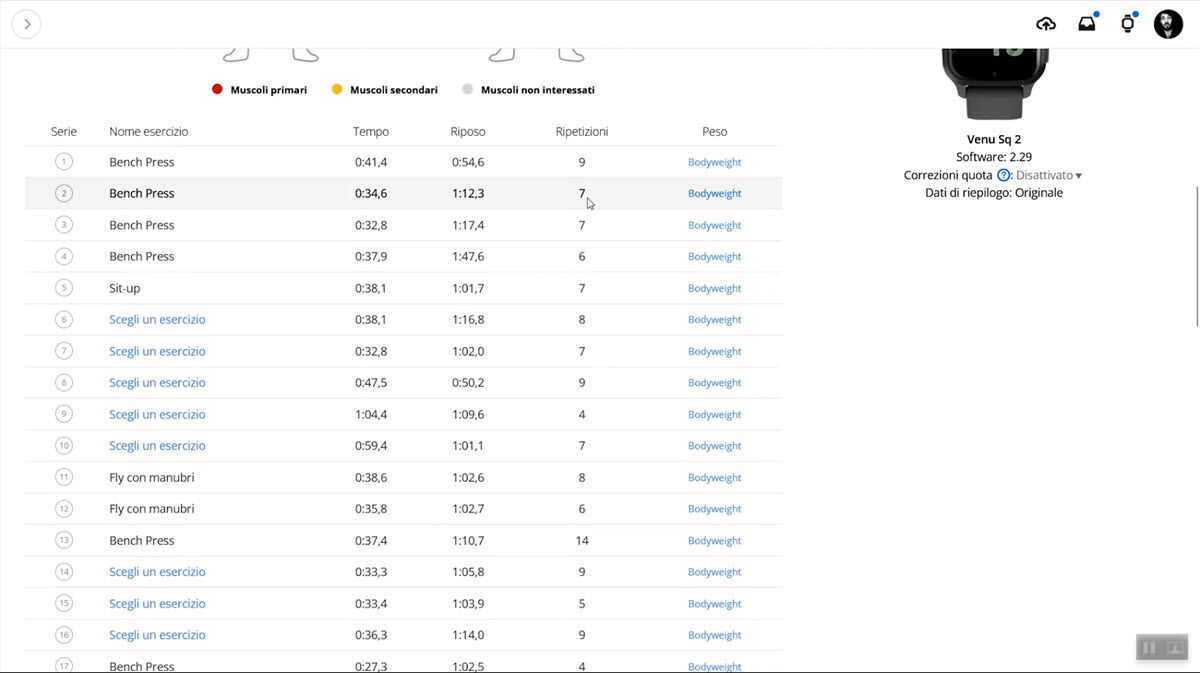Click the pause icon in bottom overlay

click(x=1149, y=648)
